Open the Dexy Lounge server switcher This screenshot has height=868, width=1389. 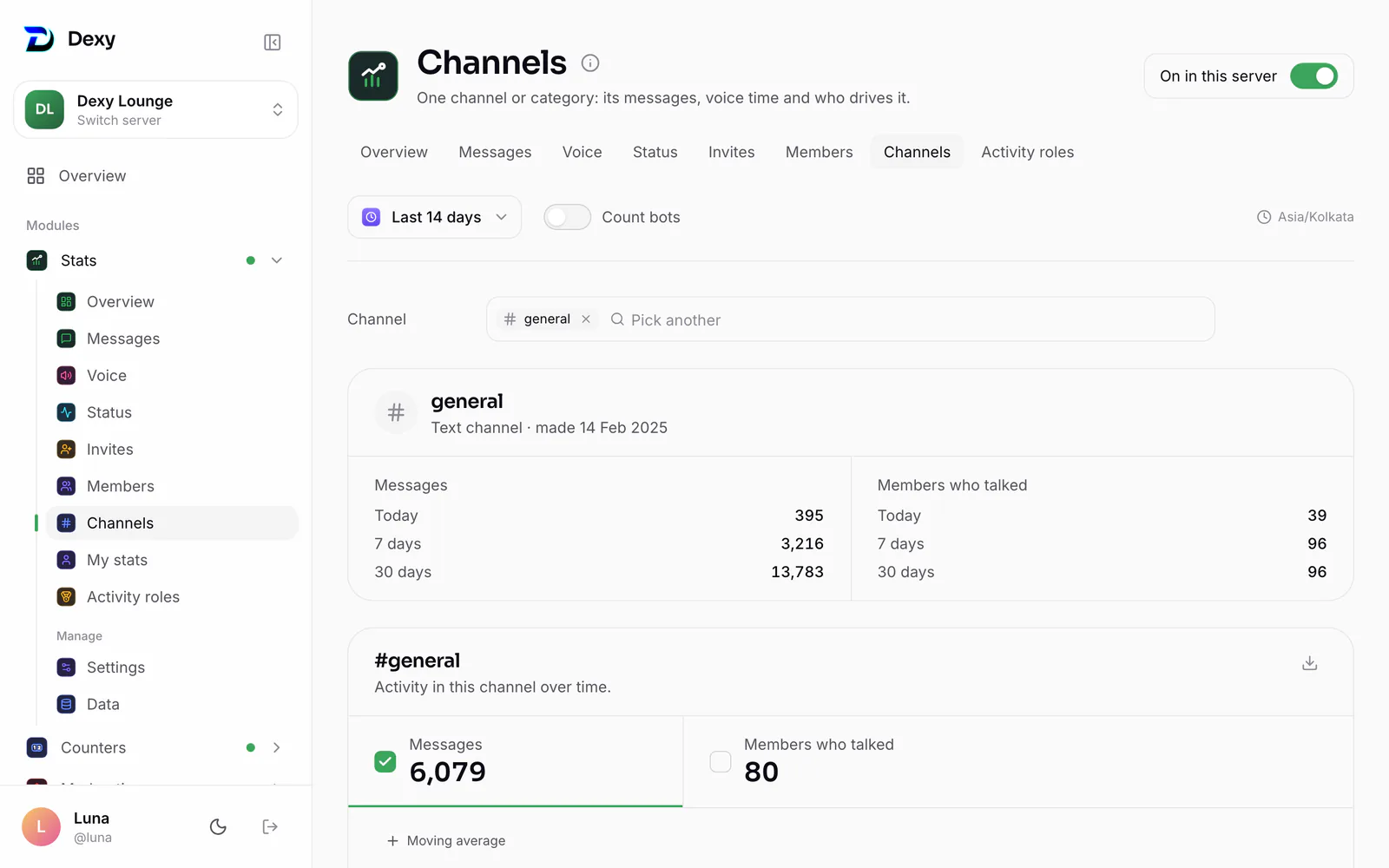155,109
